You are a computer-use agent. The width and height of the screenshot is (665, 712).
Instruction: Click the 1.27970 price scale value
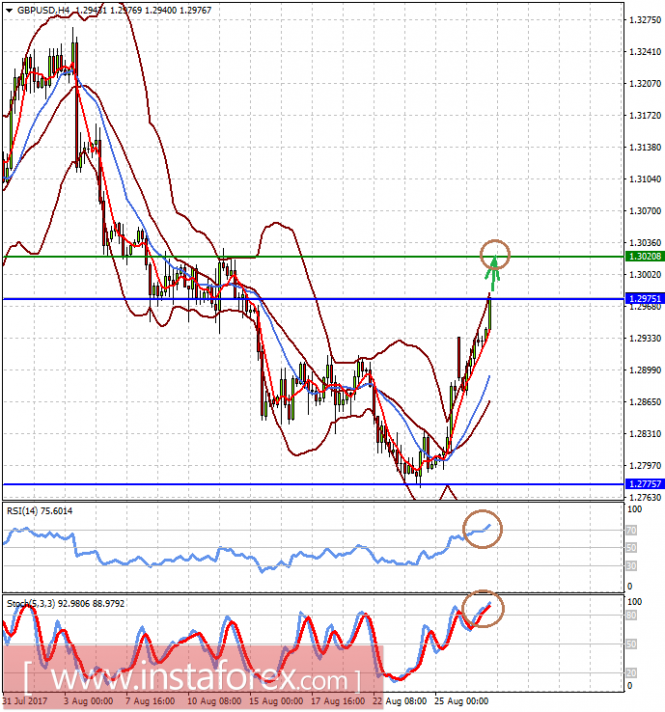pyautogui.click(x=645, y=466)
